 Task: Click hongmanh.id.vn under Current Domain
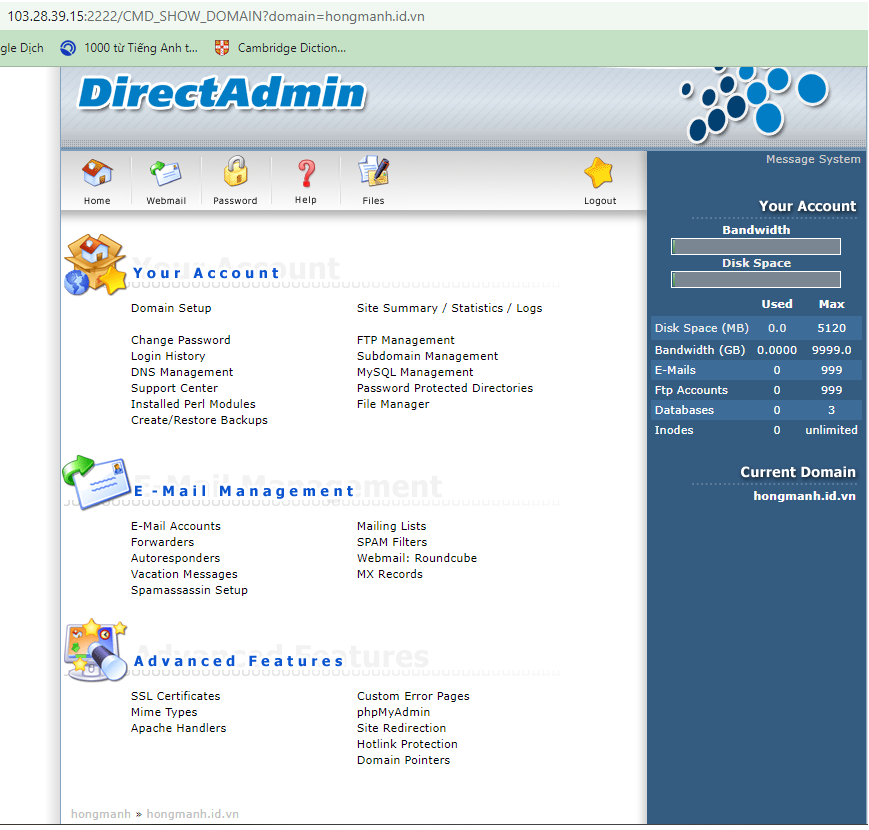point(804,496)
